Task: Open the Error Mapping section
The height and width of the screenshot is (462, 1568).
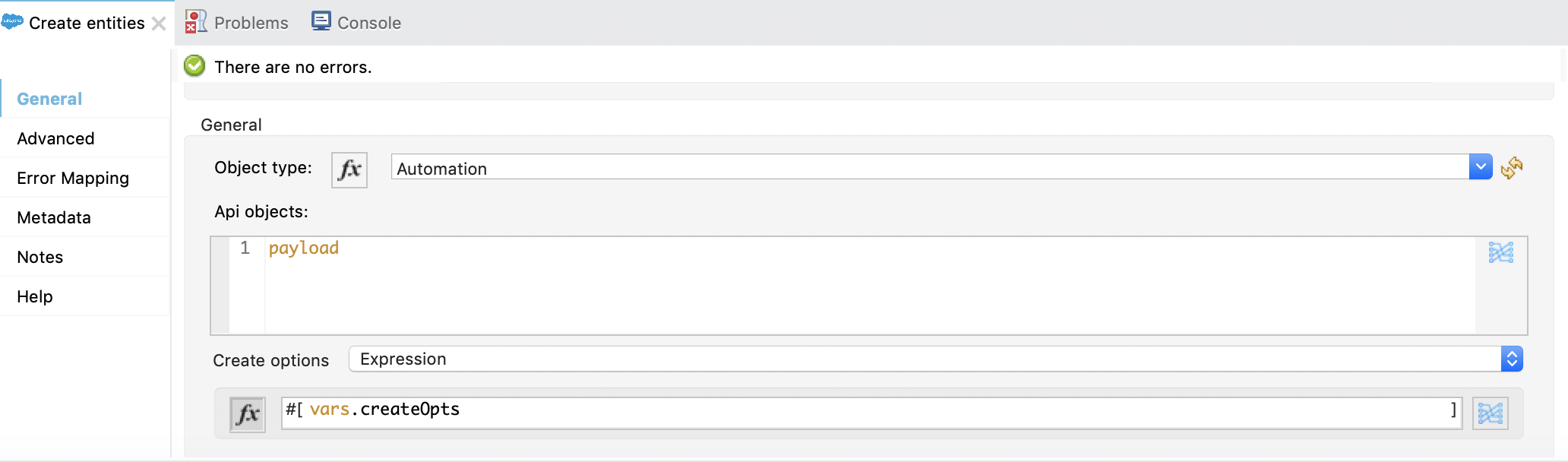Action: [72, 178]
